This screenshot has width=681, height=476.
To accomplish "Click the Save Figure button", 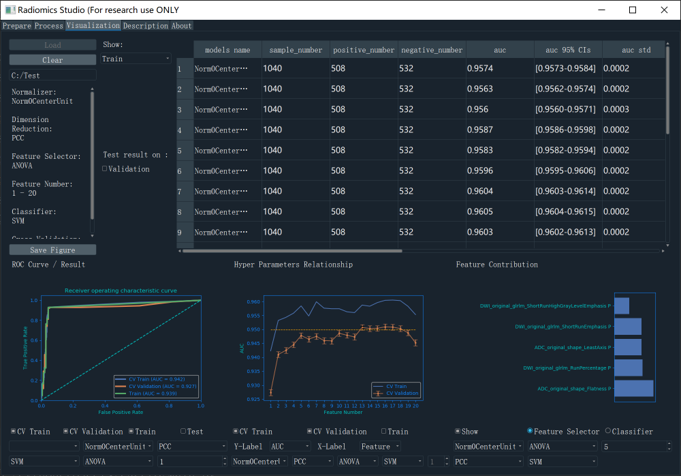I will coord(53,250).
